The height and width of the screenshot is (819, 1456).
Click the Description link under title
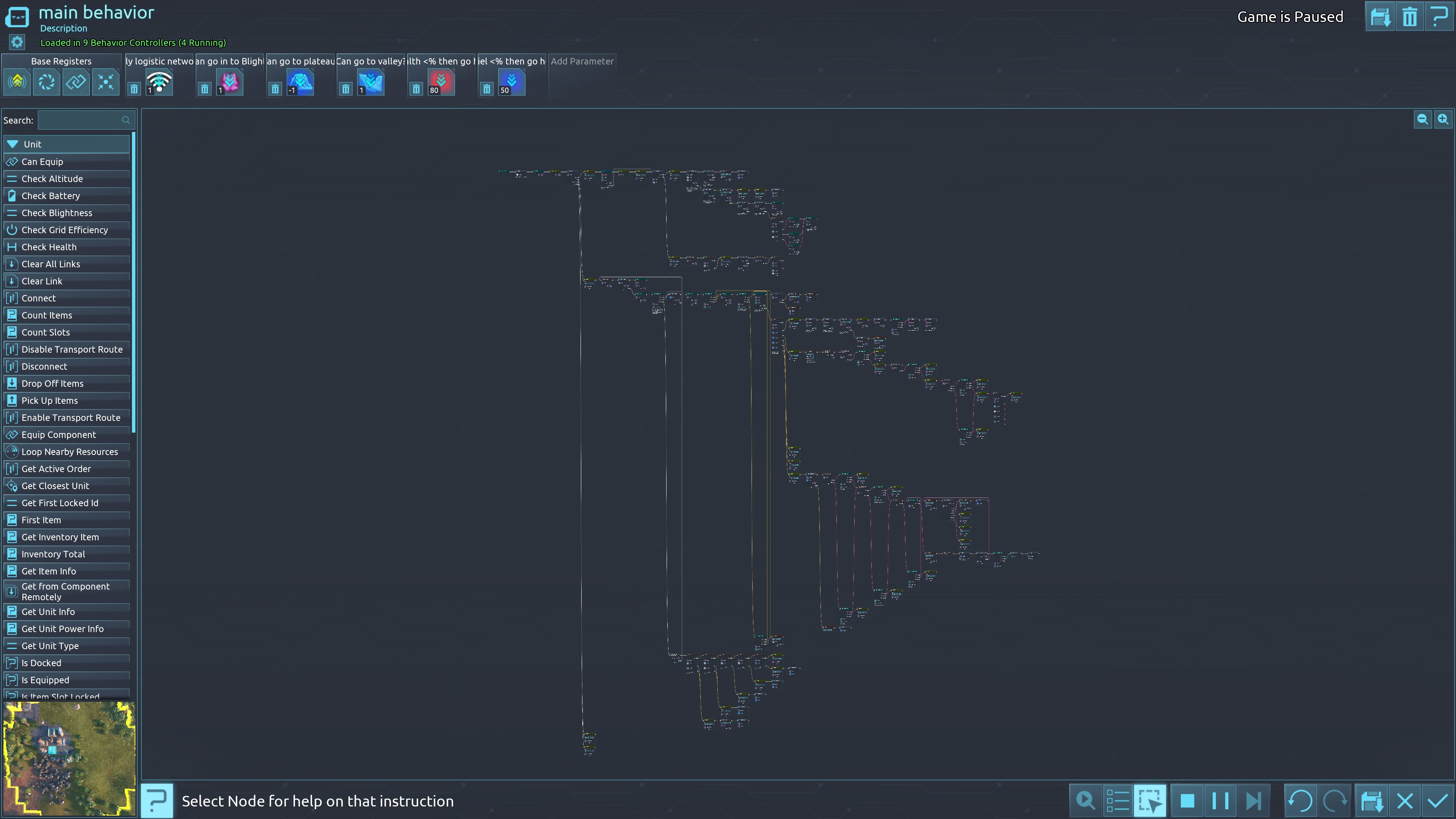(63, 28)
